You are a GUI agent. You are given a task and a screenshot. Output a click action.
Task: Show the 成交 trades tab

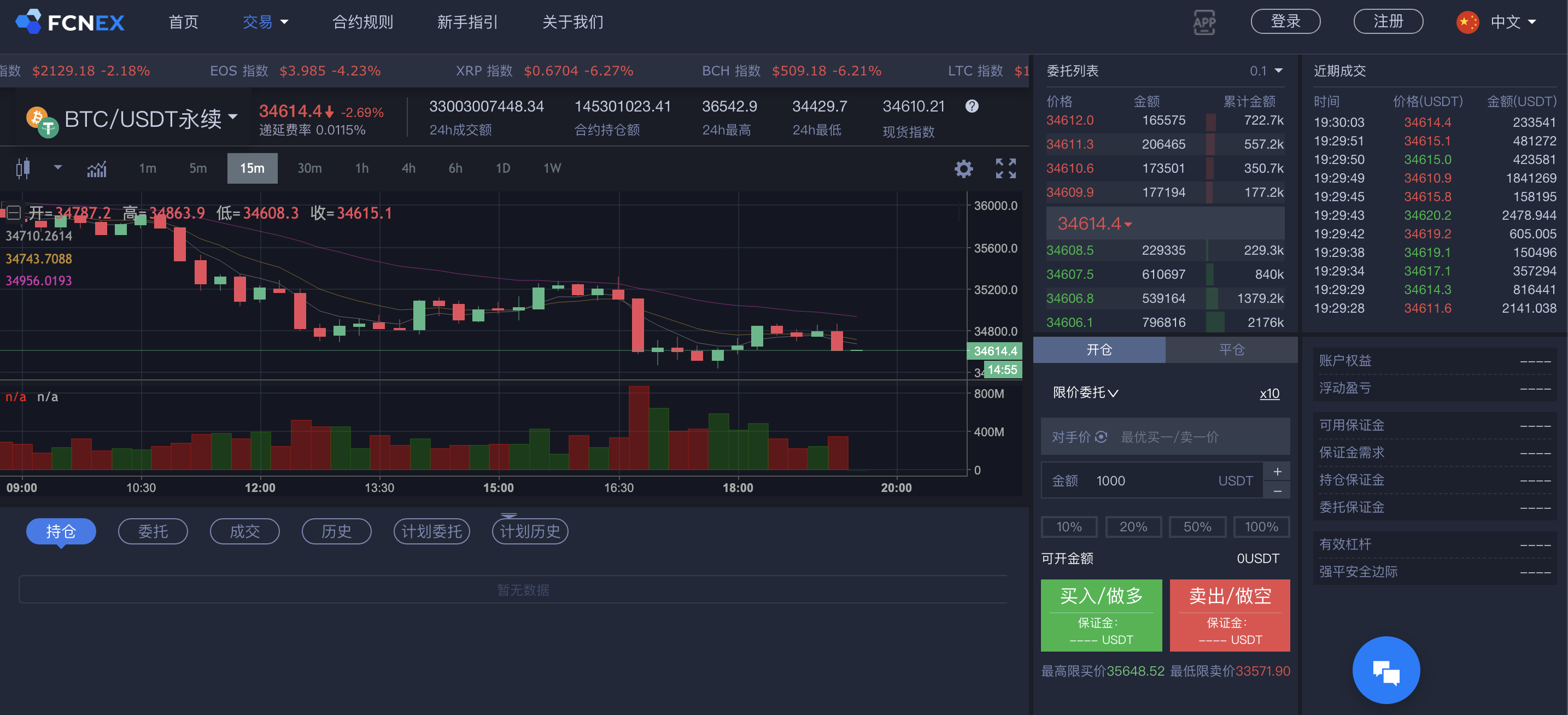(245, 531)
